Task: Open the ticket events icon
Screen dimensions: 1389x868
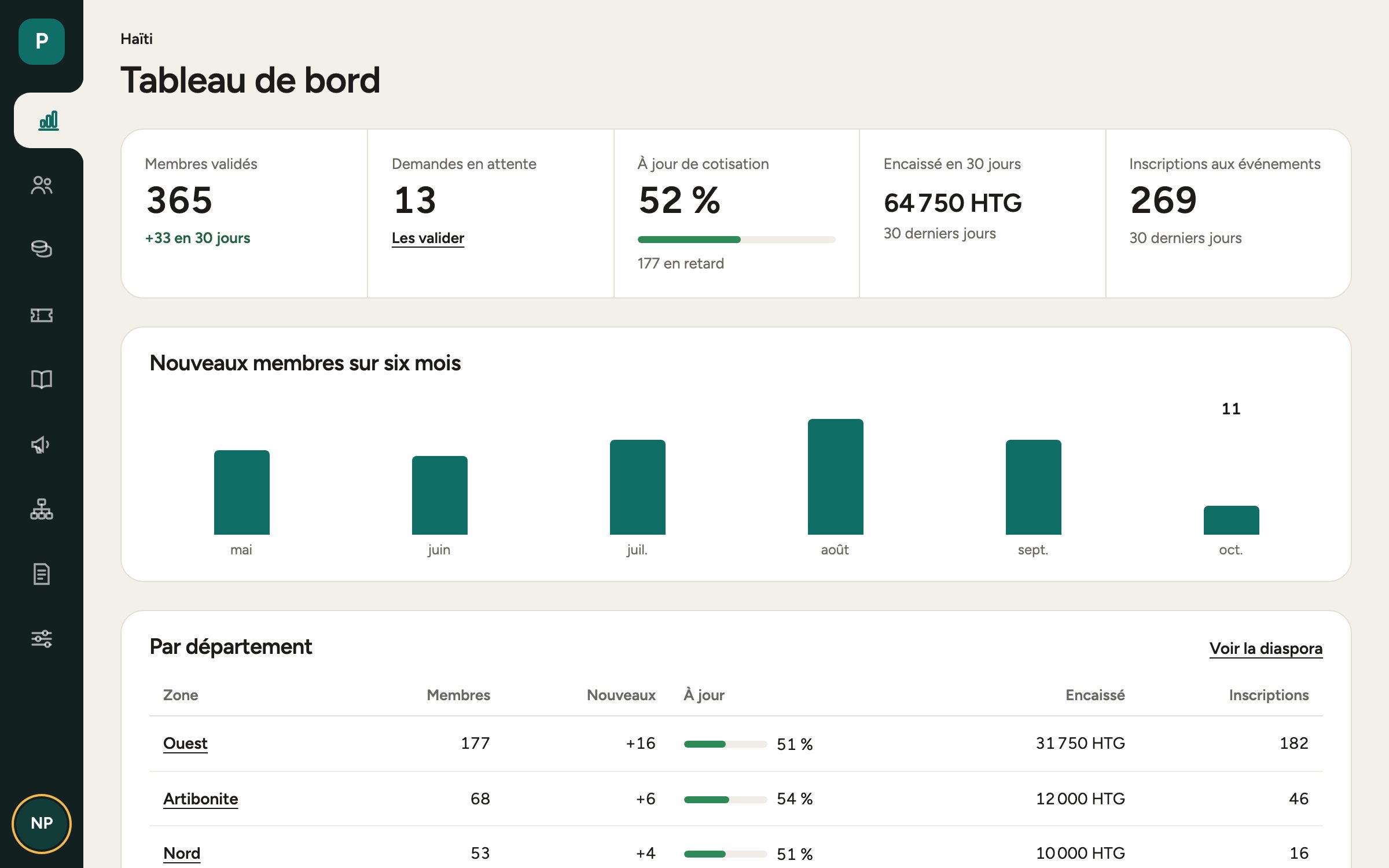Action: point(42,315)
